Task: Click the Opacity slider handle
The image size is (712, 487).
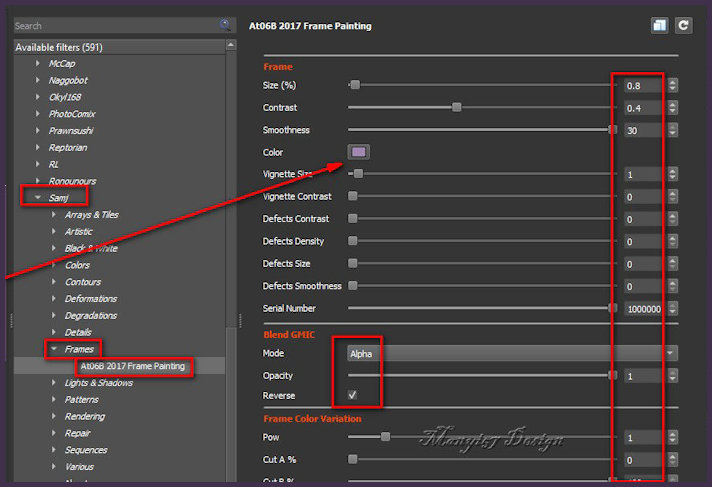Action: click(x=612, y=375)
